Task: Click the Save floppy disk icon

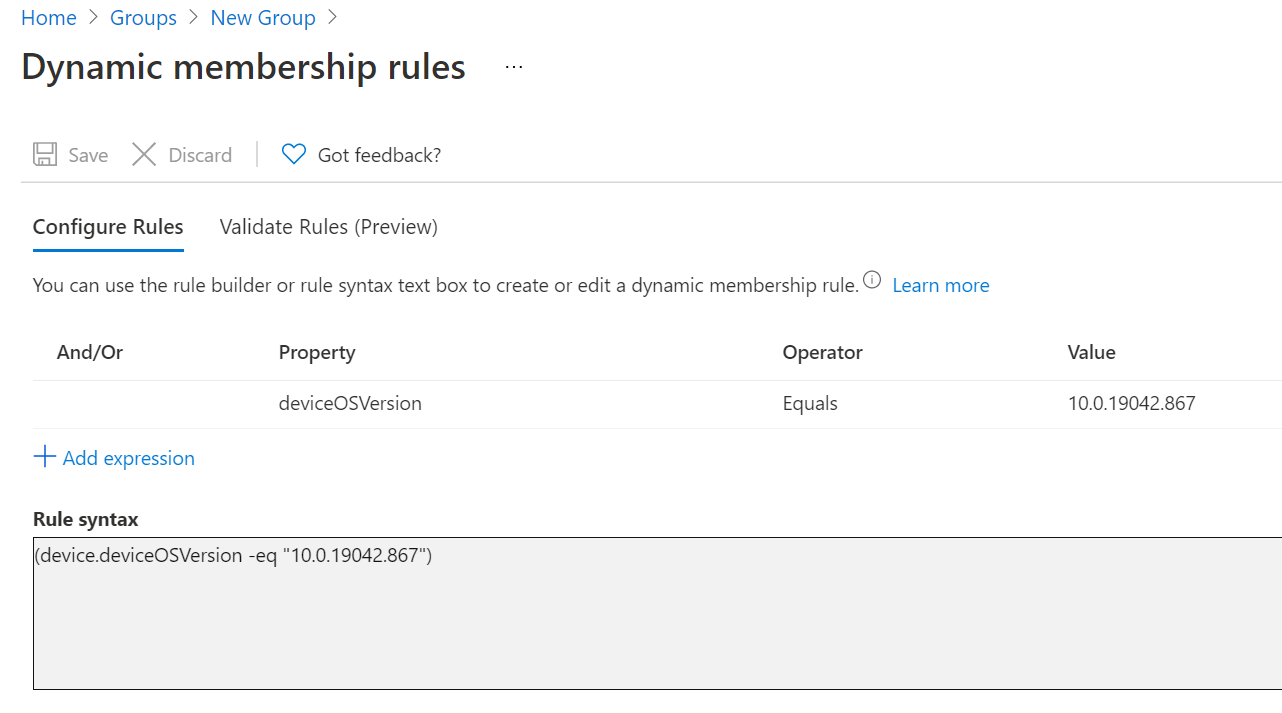Action: 45,154
